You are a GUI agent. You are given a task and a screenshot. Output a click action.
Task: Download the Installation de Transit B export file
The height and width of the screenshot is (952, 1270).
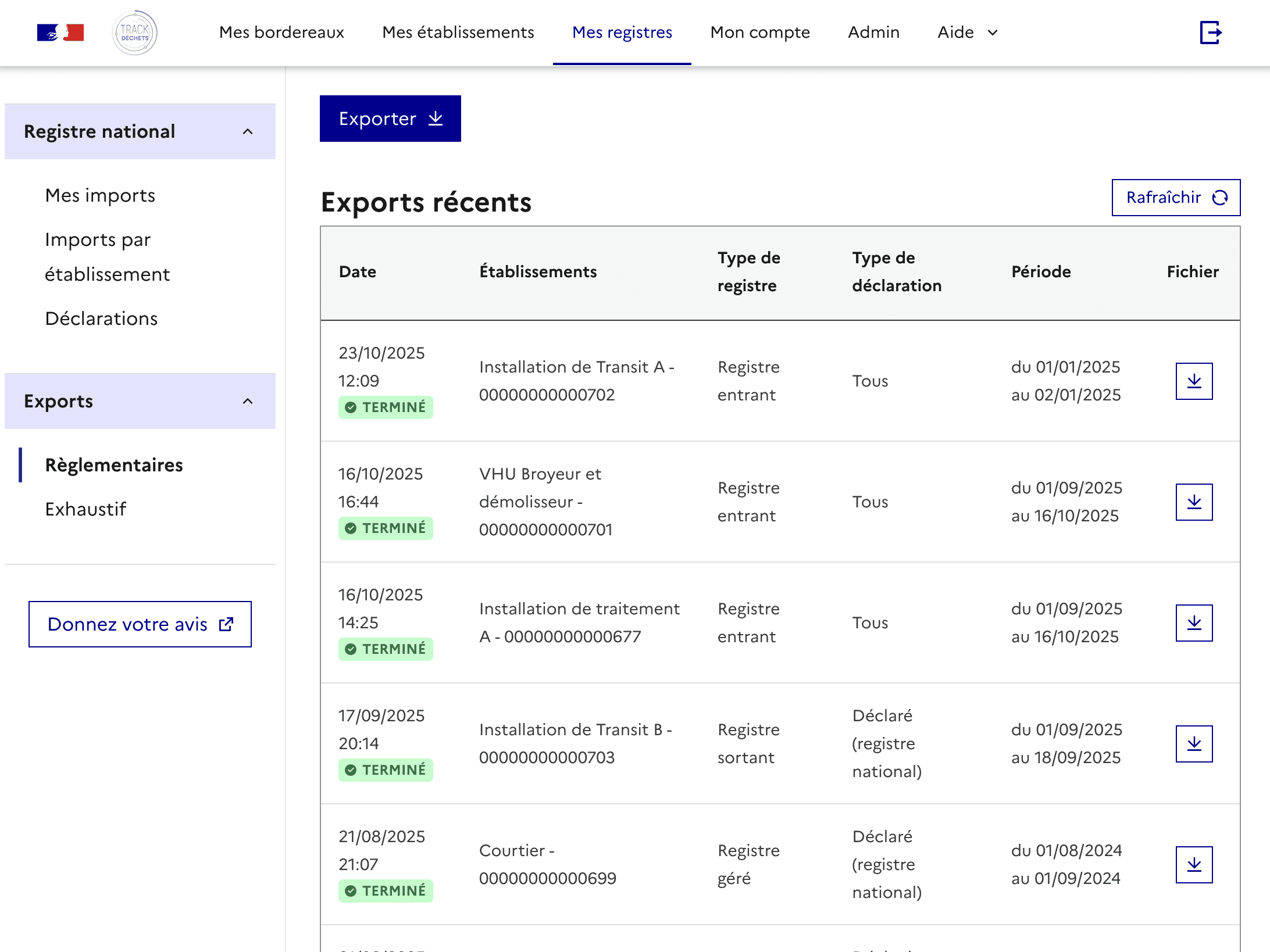click(1194, 743)
